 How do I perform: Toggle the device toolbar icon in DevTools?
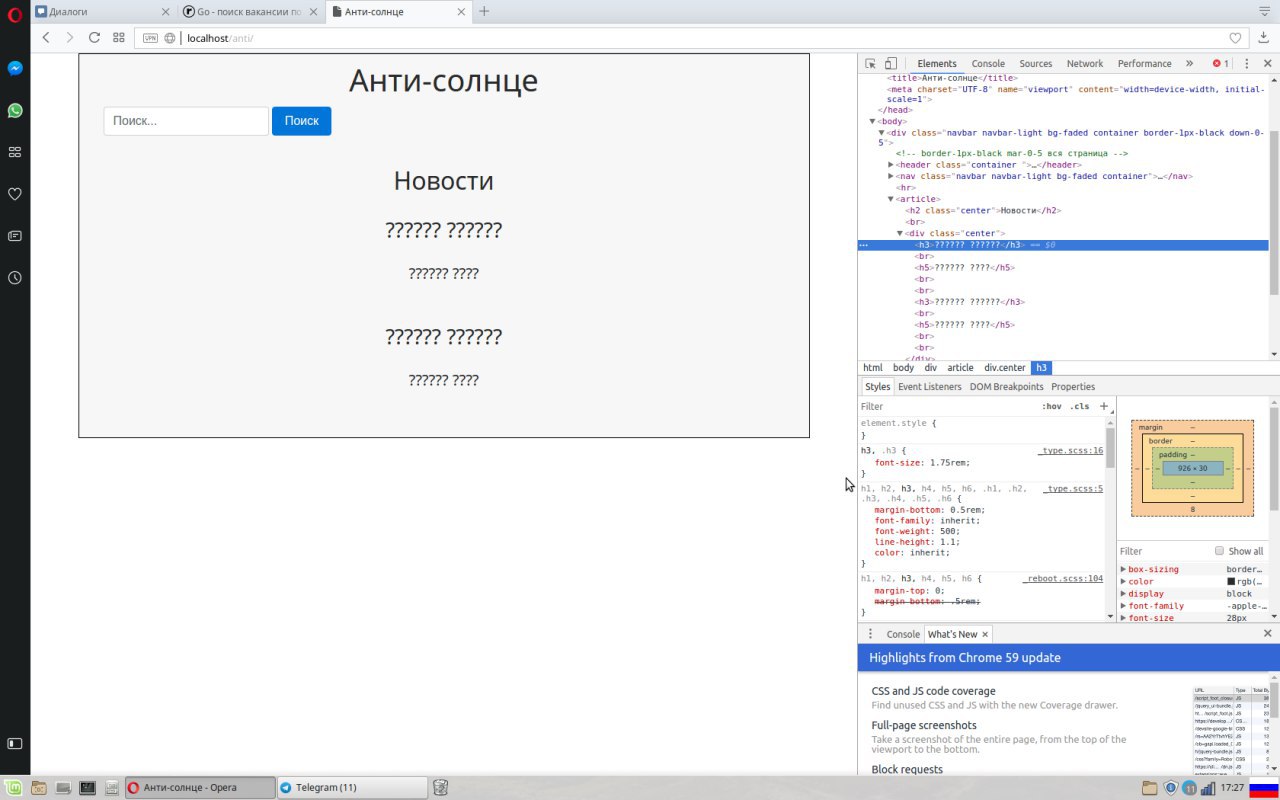(x=891, y=63)
